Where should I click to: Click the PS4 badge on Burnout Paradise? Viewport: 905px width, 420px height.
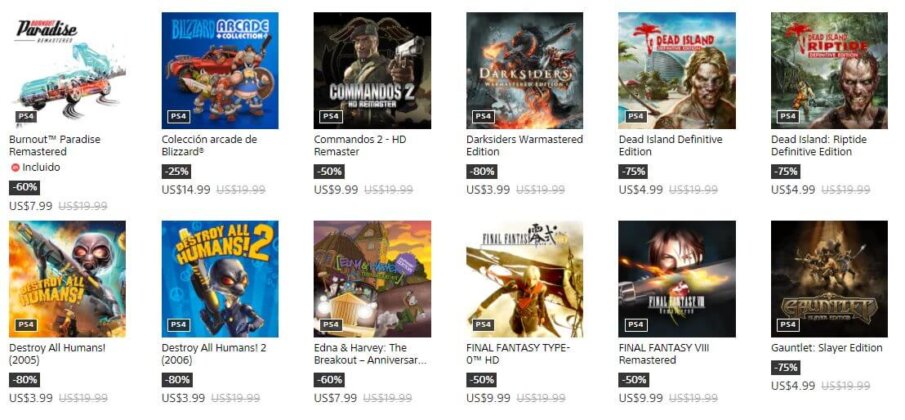pos(26,116)
